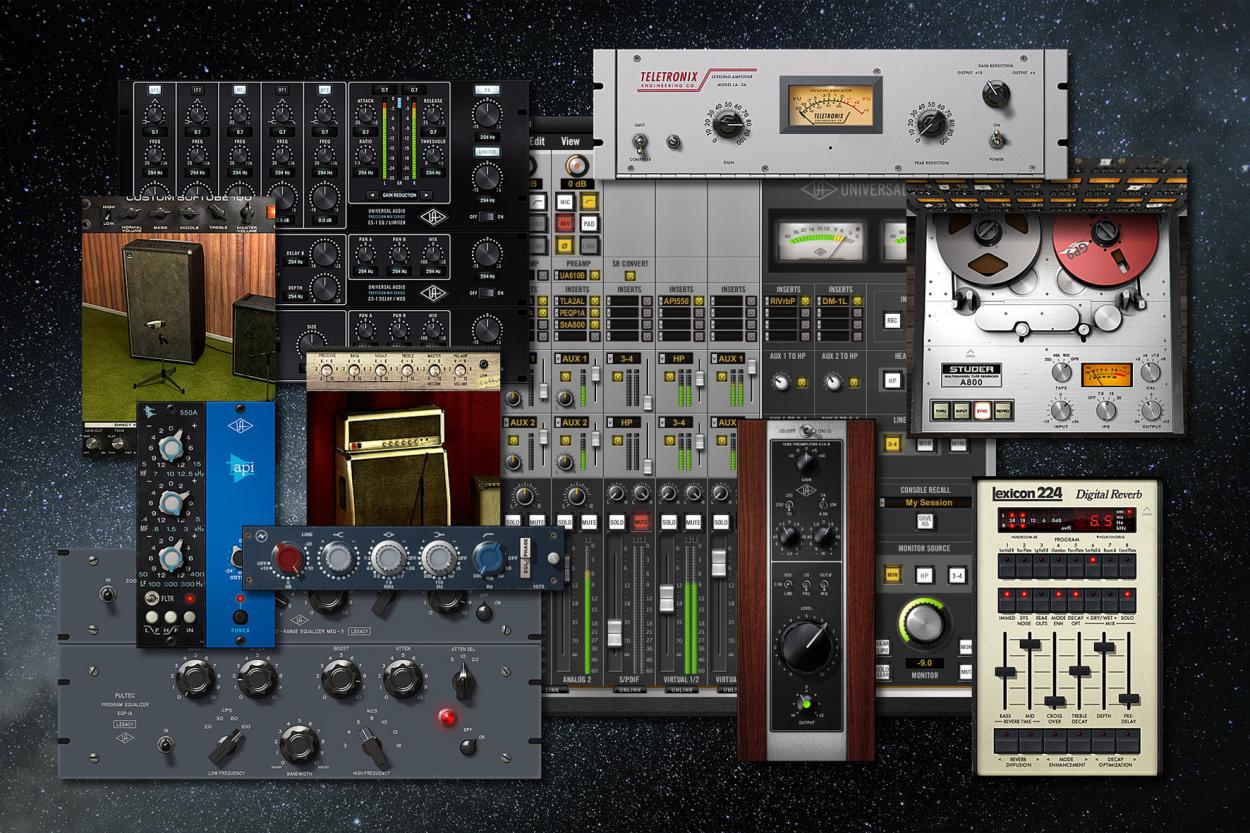Unmute the S/PDIF channel red MUTE button
This screenshot has height=833, width=1250.
click(x=640, y=523)
